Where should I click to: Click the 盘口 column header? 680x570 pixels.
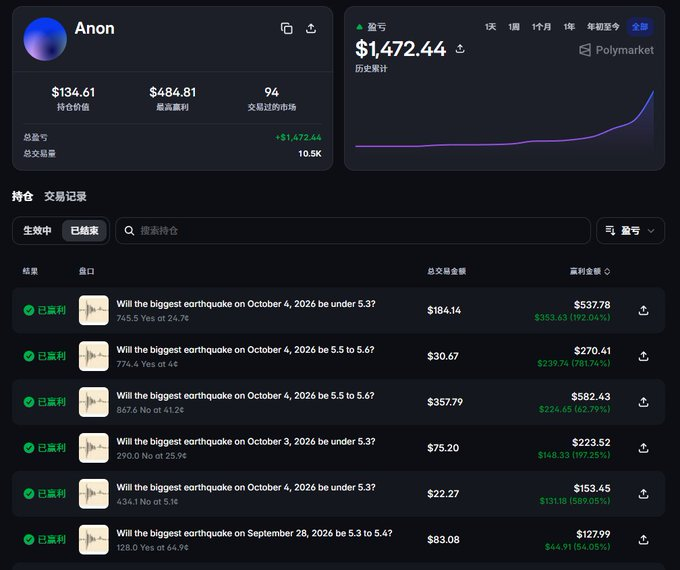pyautogui.click(x=86, y=271)
